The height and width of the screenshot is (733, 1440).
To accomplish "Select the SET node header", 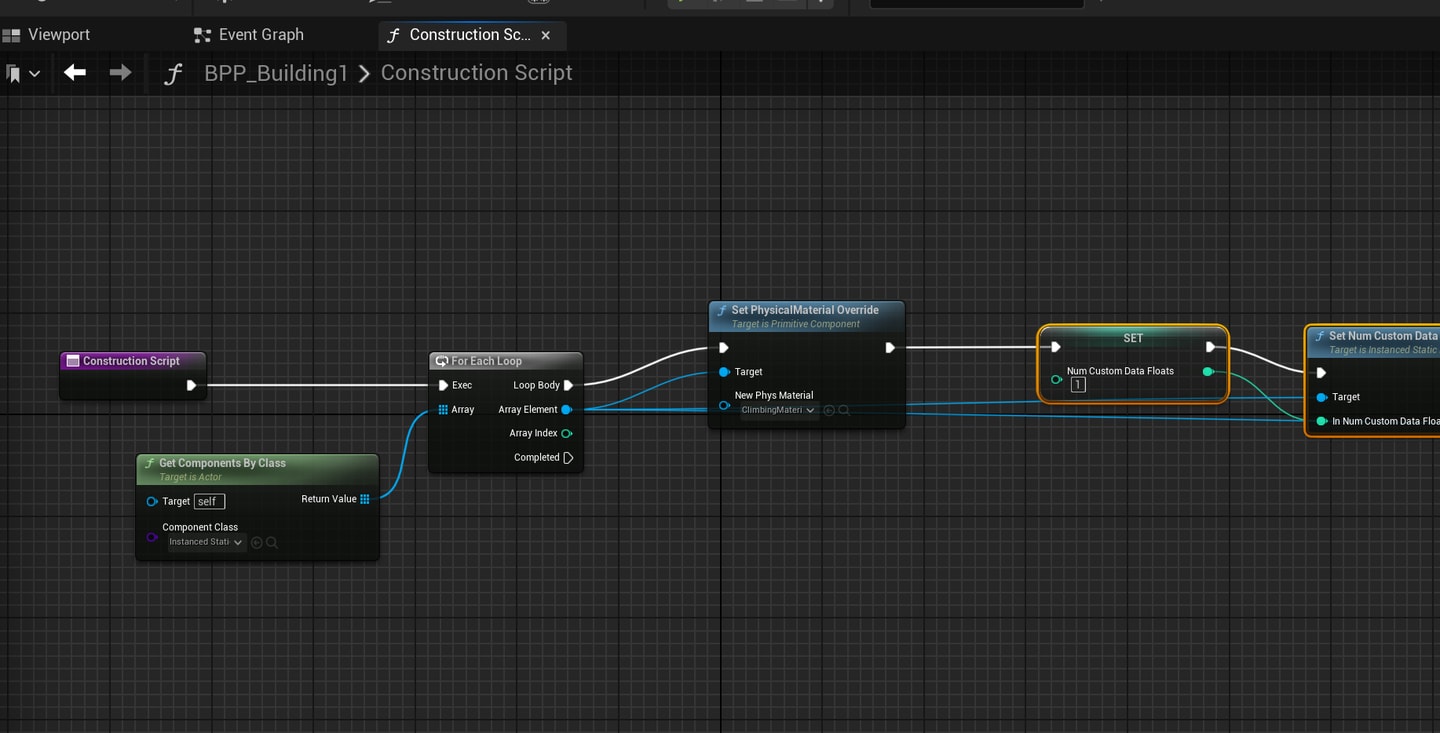I will [1133, 338].
